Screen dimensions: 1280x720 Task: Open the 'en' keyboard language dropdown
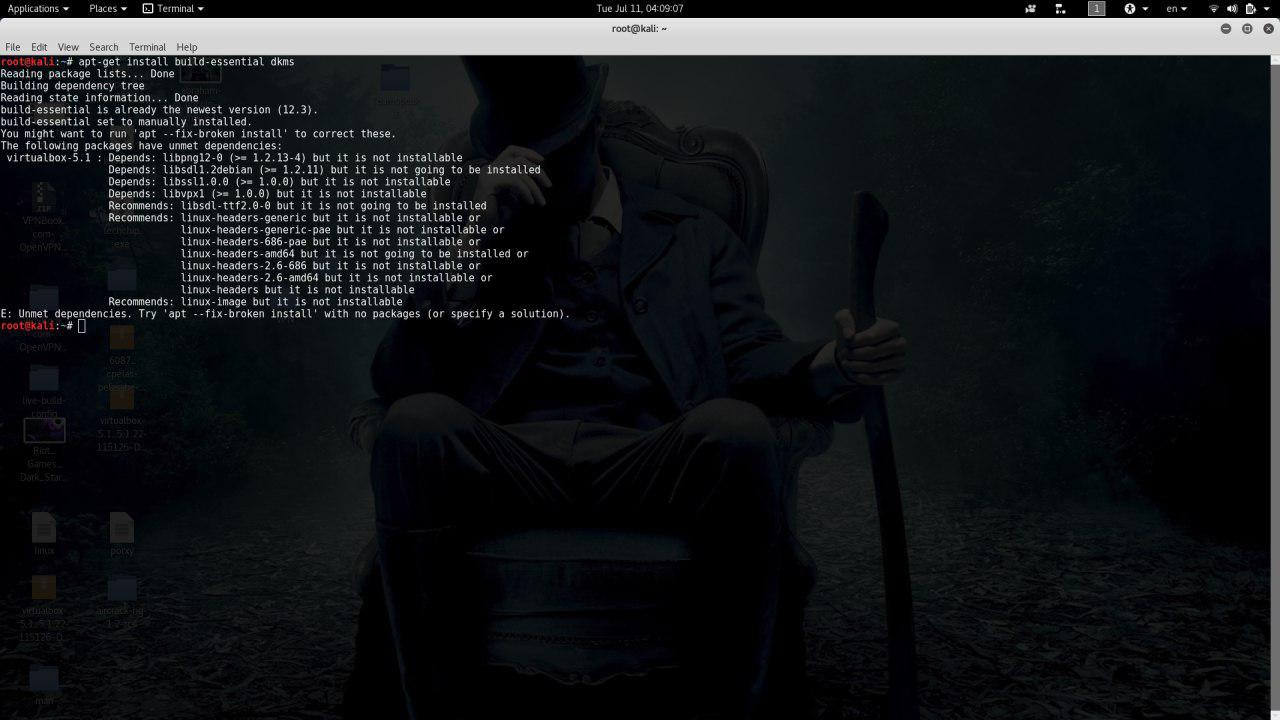(x=1176, y=9)
